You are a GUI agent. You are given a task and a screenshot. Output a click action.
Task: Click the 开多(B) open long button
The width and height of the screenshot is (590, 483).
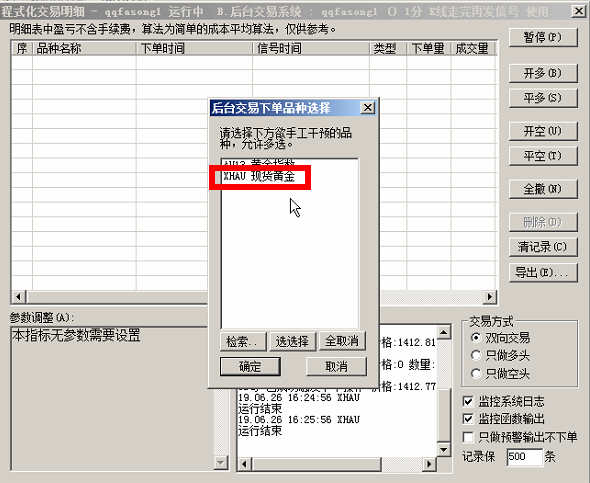pyautogui.click(x=543, y=73)
